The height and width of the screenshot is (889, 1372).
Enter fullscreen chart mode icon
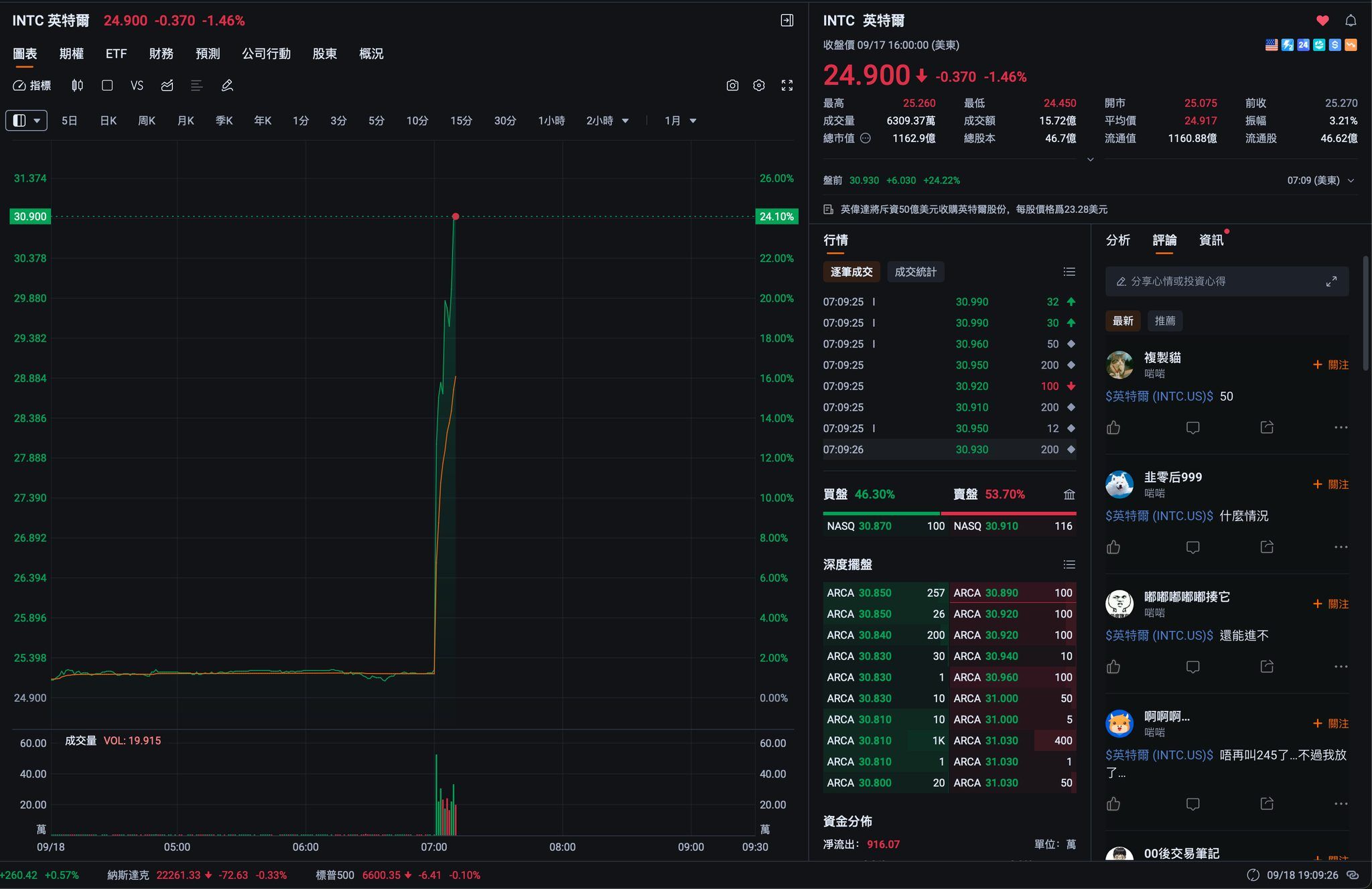tap(787, 86)
